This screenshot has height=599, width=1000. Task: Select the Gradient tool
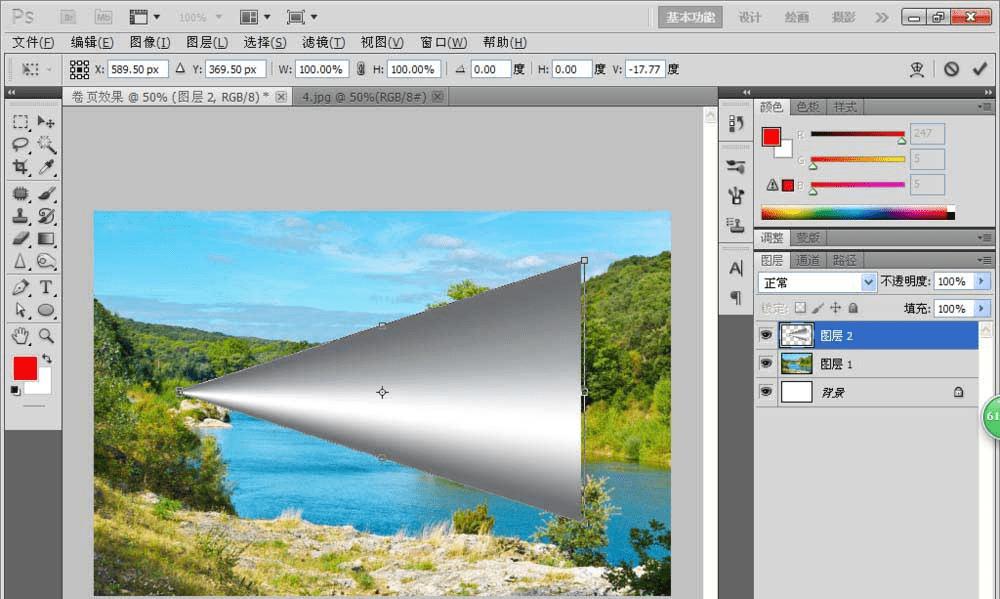coord(46,239)
